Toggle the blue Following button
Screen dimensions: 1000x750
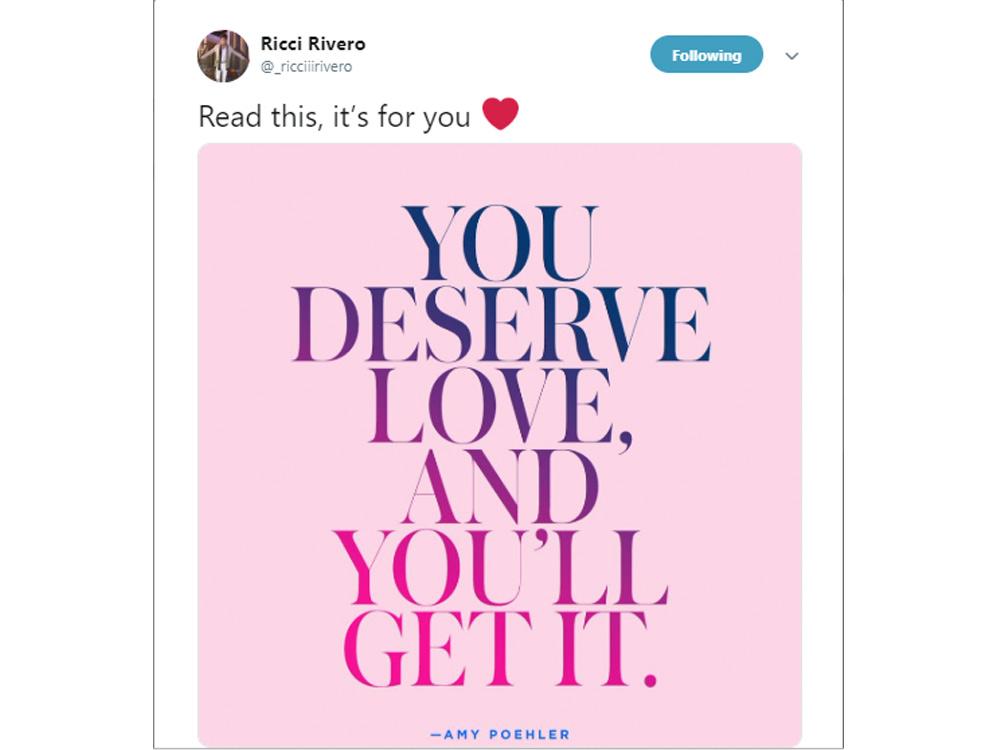point(706,55)
